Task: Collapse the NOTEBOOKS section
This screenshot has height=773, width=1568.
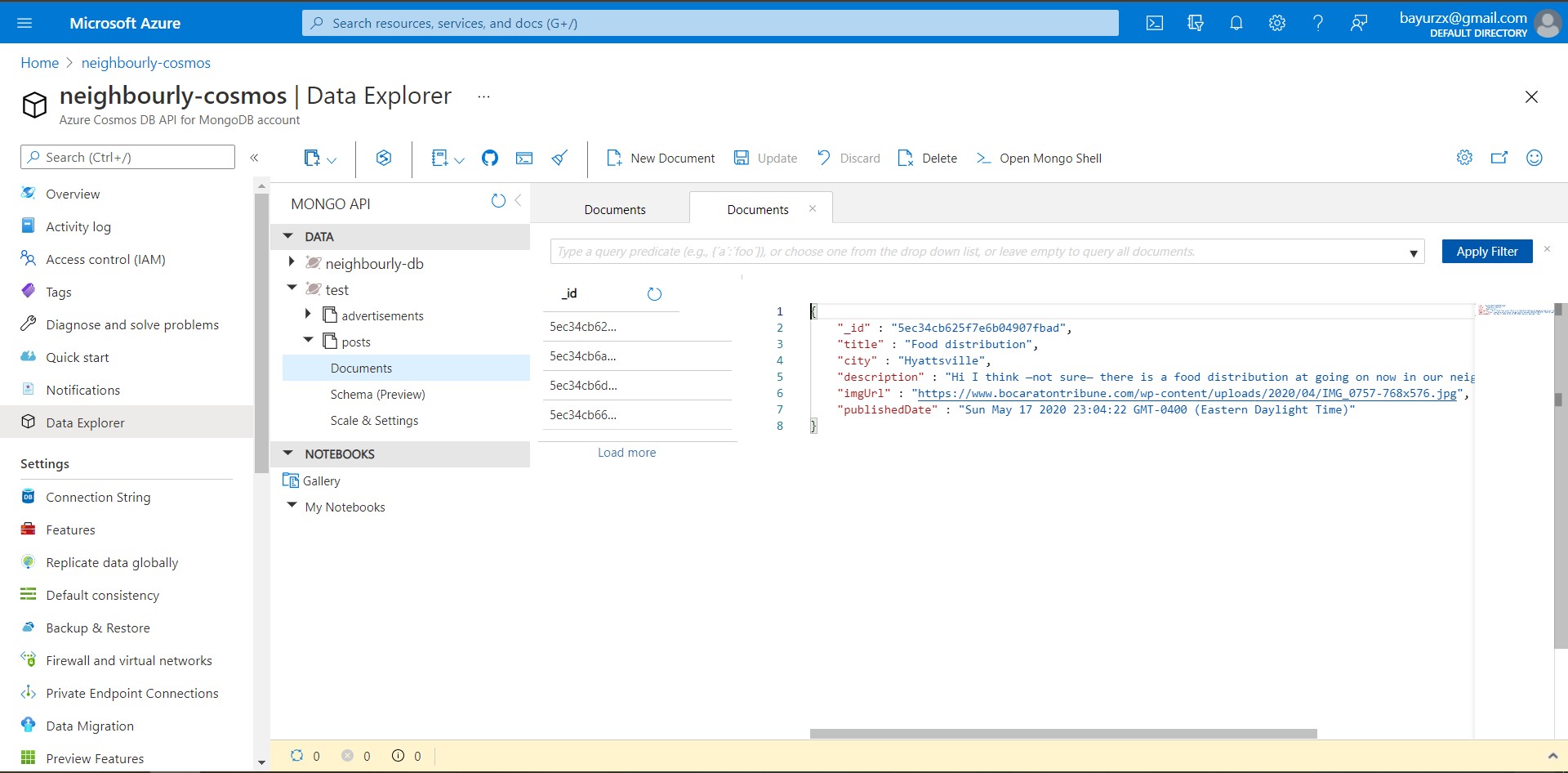Action: pyautogui.click(x=287, y=454)
